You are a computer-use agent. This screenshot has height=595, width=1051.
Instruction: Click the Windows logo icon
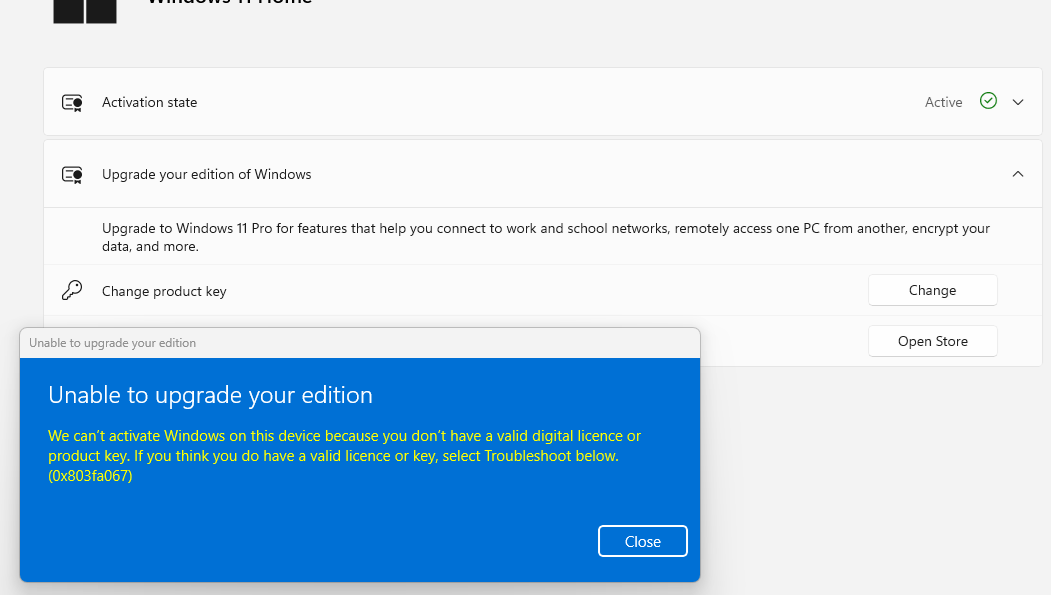[85, 11]
